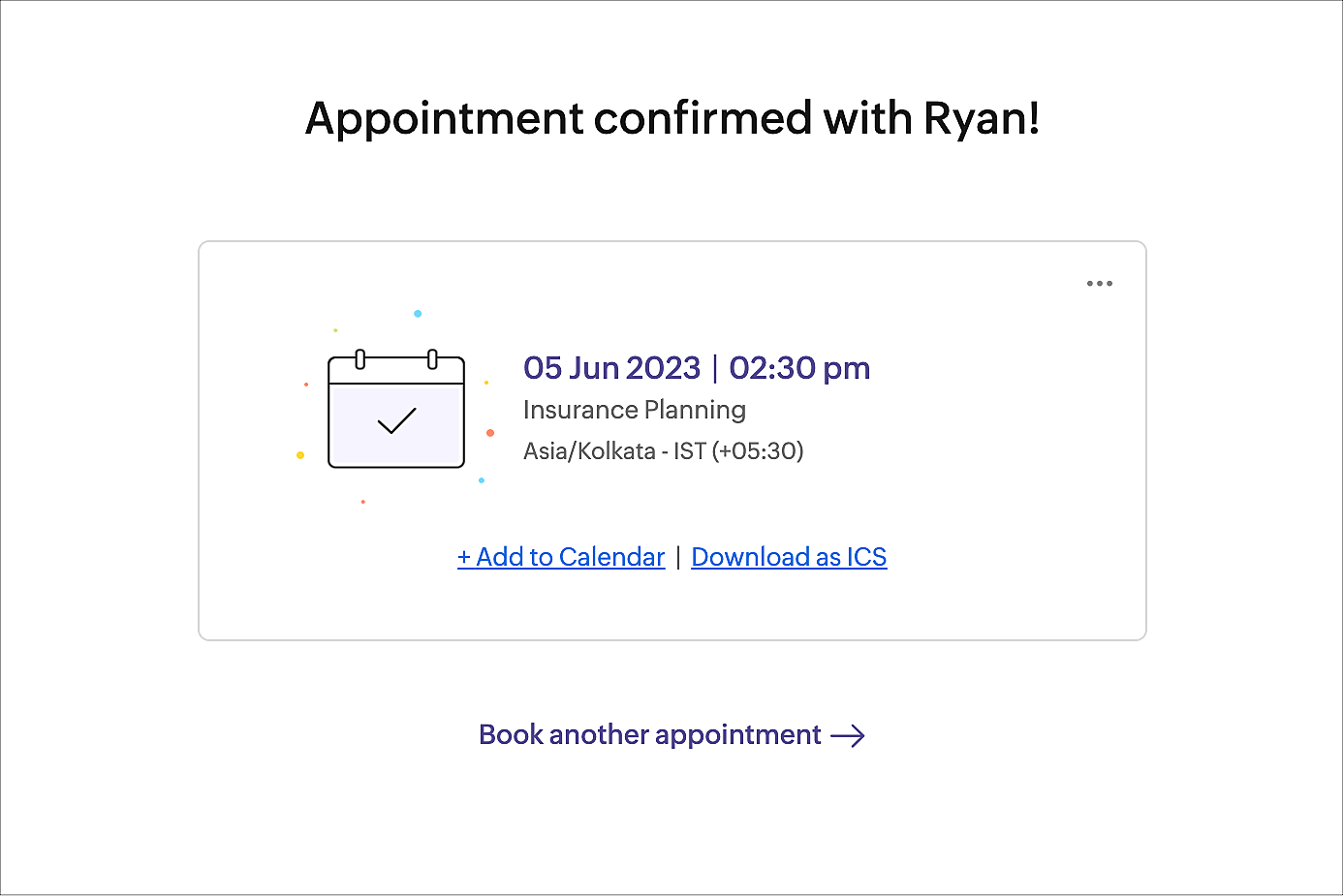Select the Insurance Planning service text
This screenshot has height=896, width=1343.
pos(635,410)
